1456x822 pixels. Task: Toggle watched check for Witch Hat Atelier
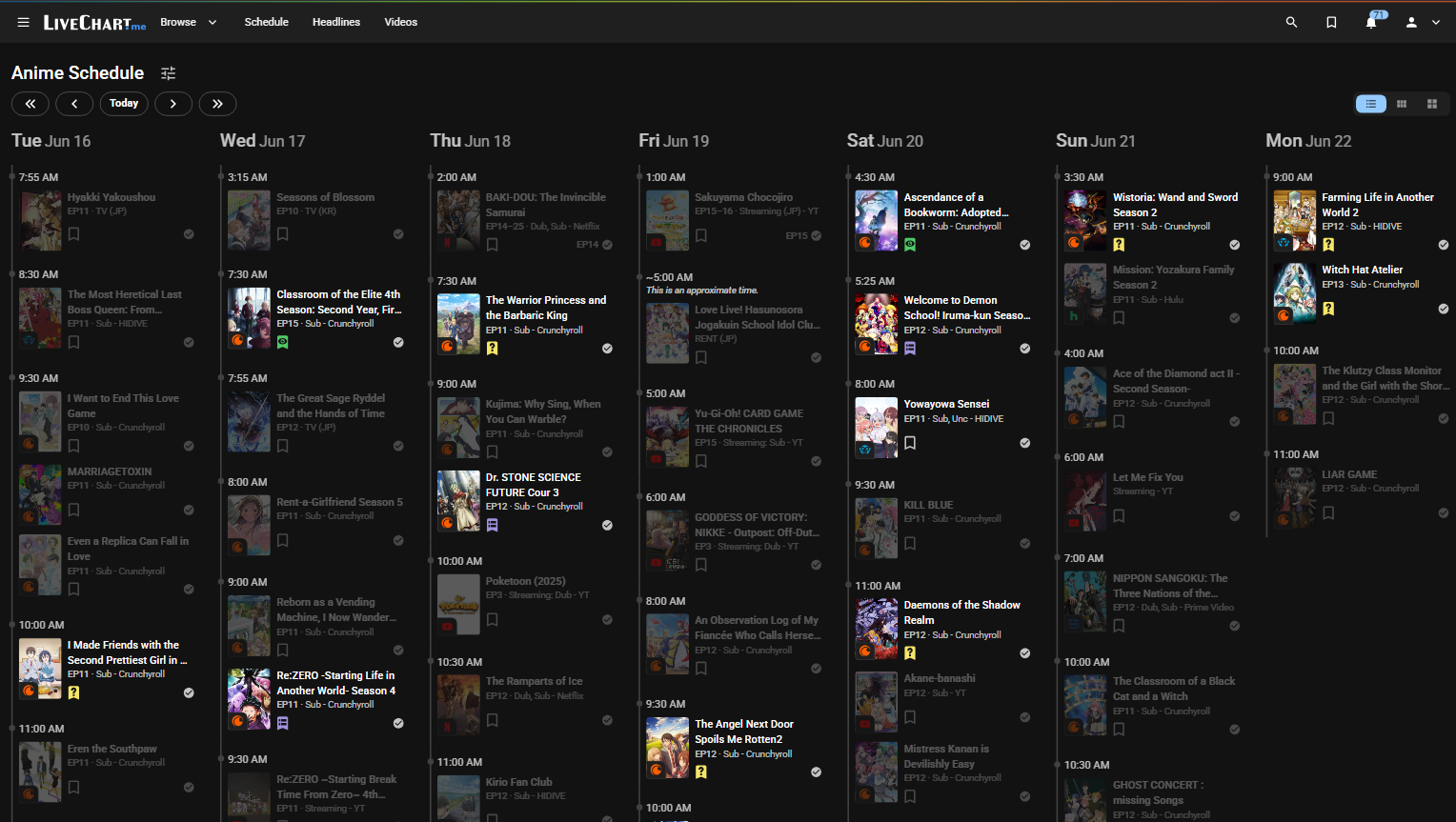click(1444, 309)
